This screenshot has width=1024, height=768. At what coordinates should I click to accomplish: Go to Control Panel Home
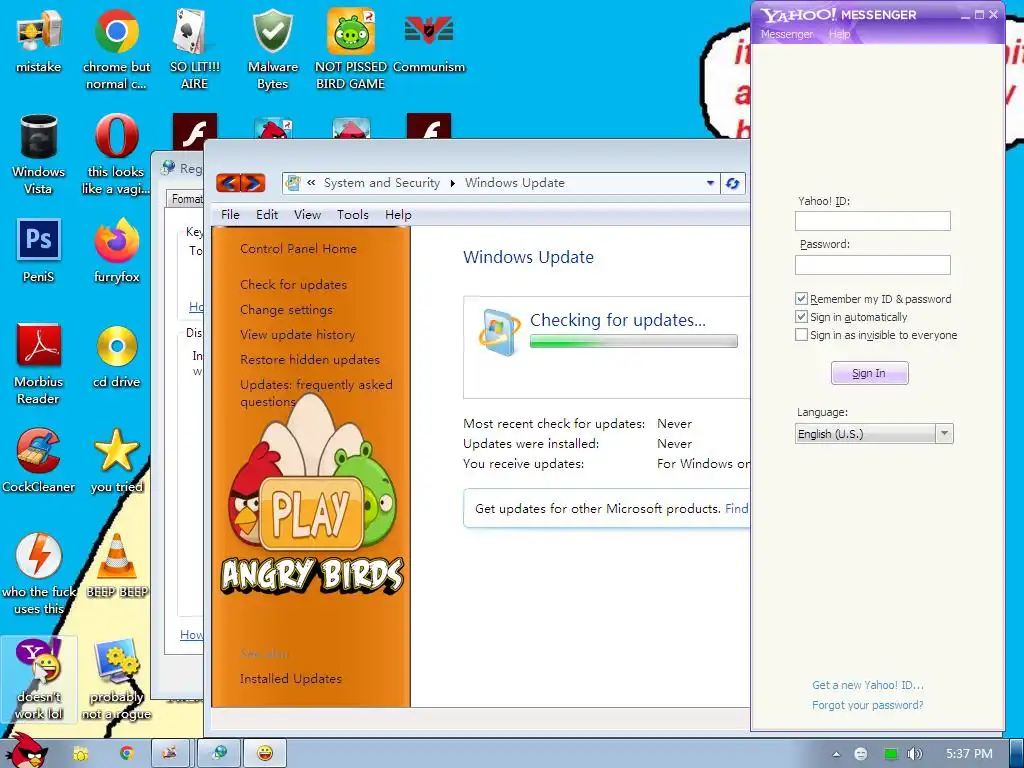click(298, 249)
